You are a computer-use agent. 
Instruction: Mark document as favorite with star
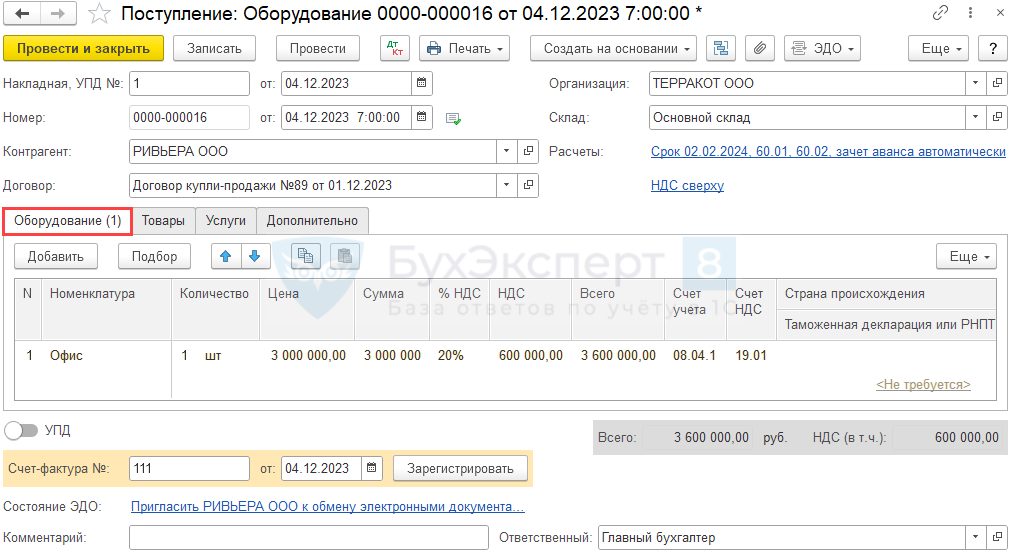pos(98,14)
